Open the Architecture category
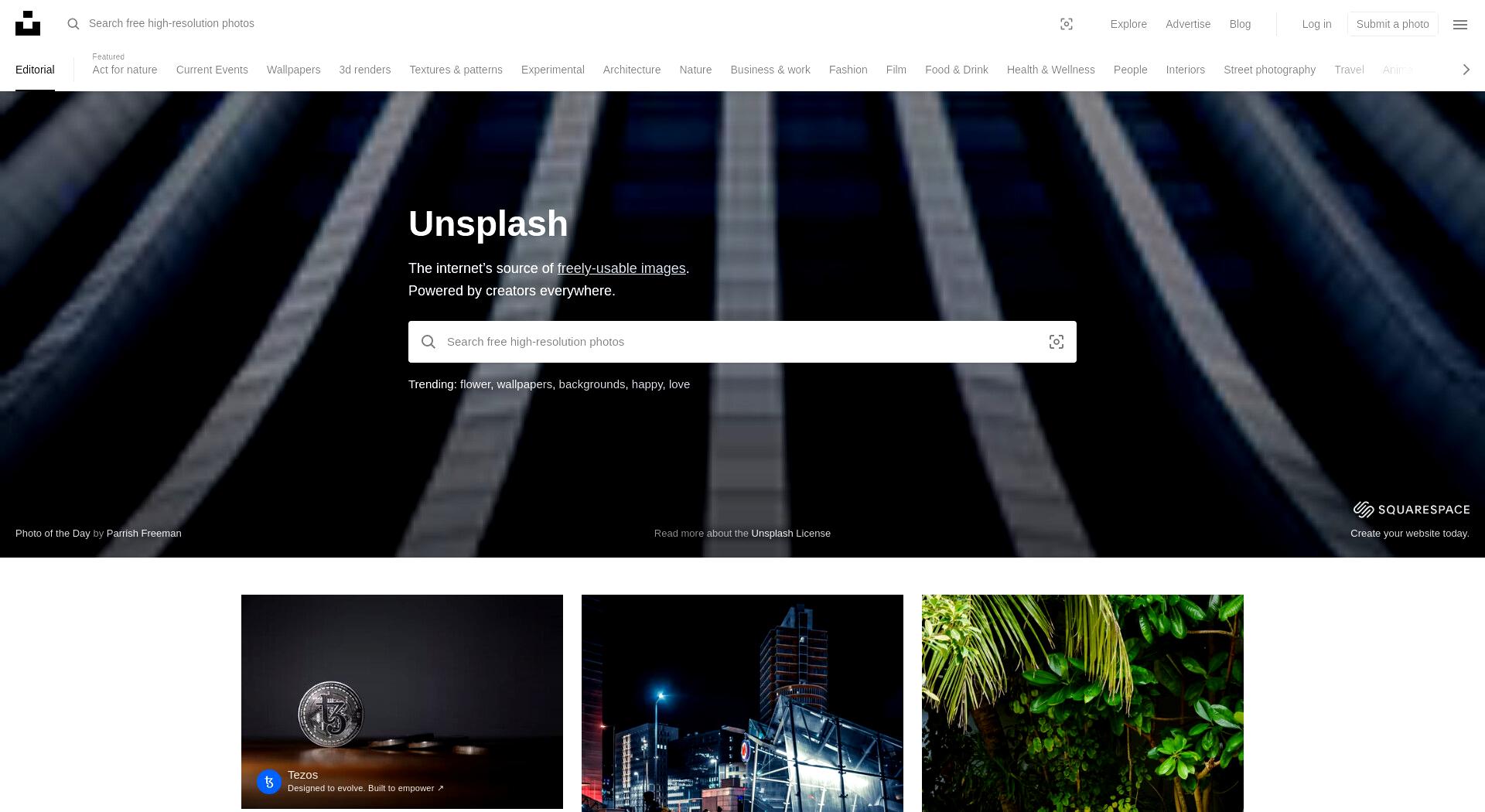 pos(632,70)
